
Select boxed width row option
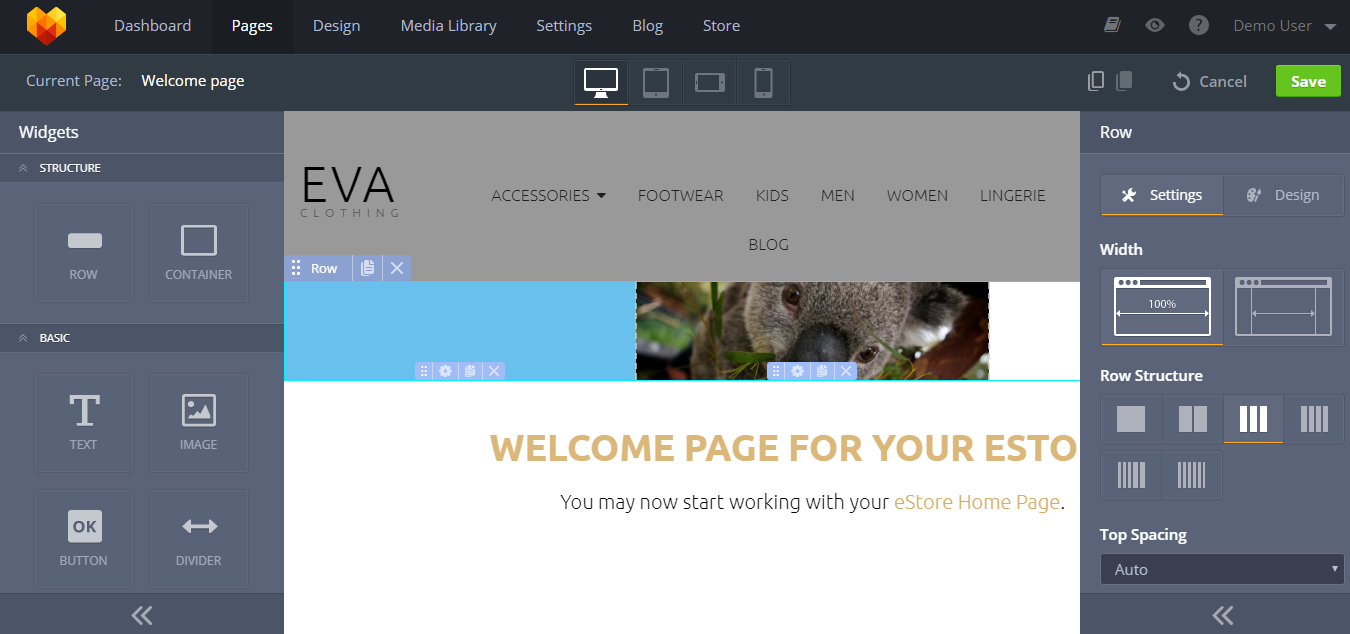[x=1283, y=307]
